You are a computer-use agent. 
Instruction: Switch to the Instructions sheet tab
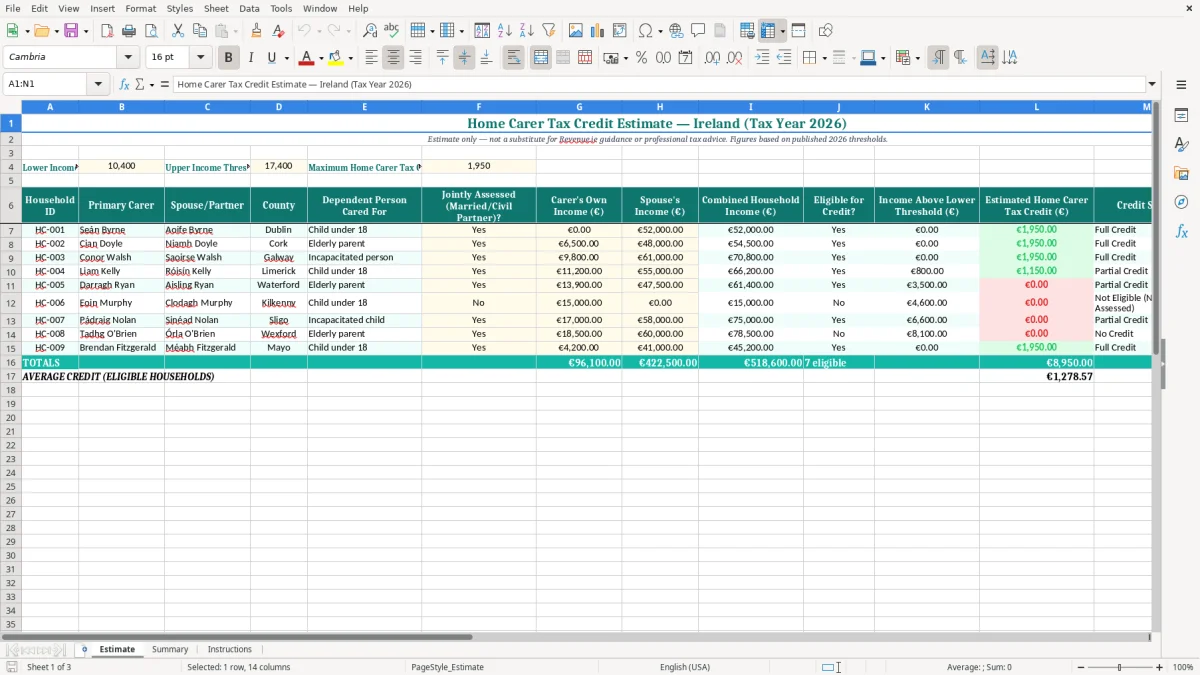pyautogui.click(x=230, y=649)
